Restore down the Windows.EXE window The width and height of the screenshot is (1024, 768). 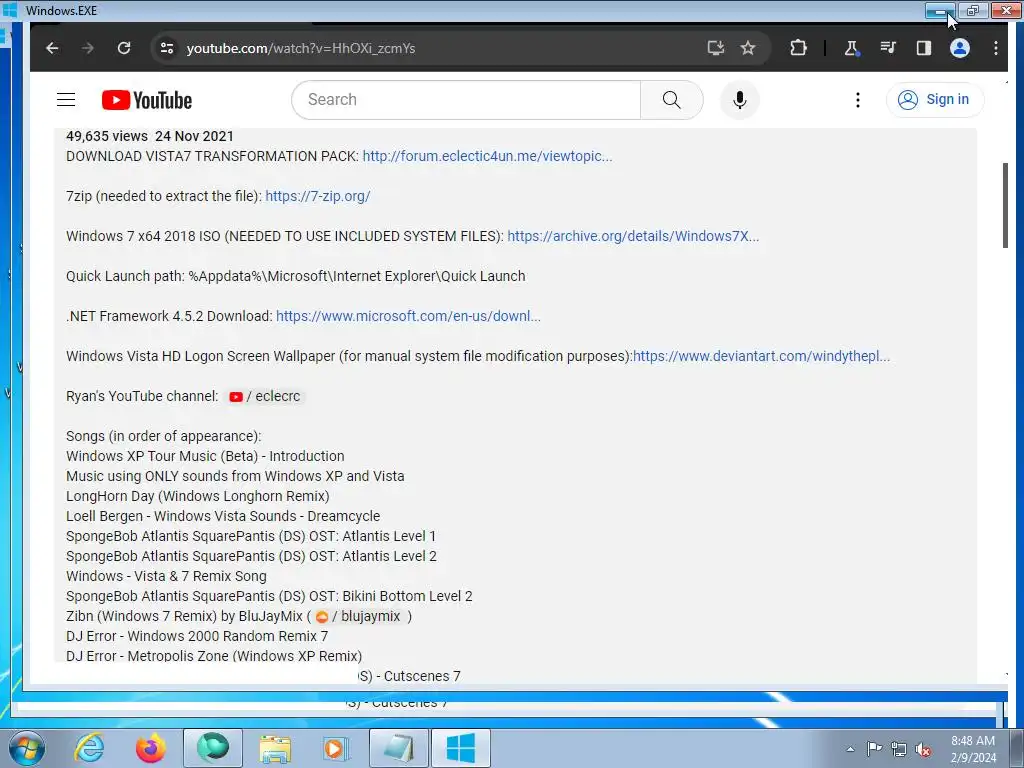tap(973, 10)
